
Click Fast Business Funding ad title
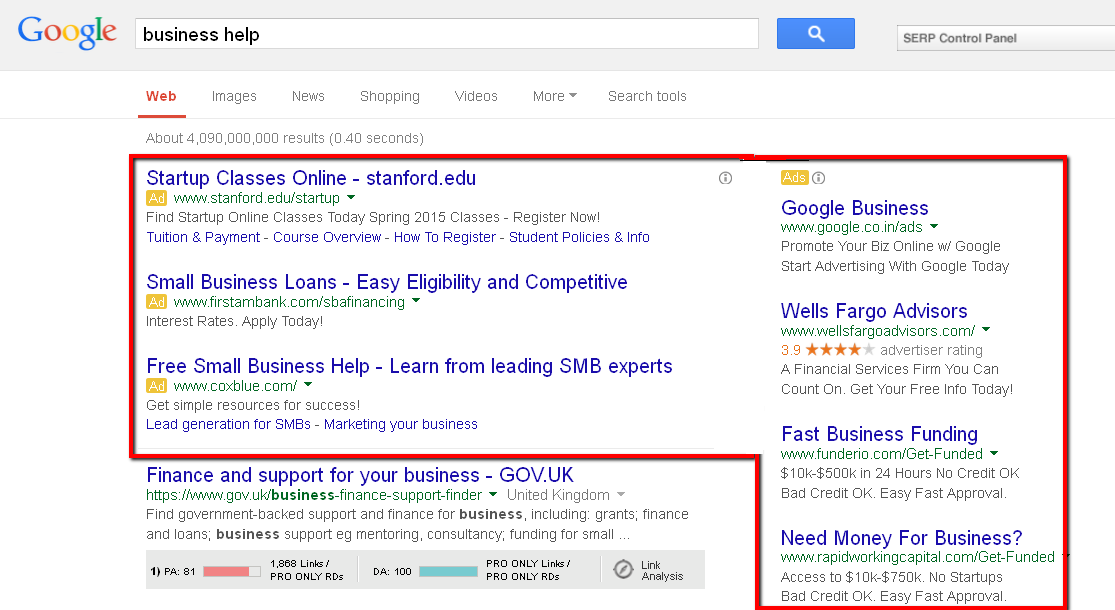[x=879, y=434]
